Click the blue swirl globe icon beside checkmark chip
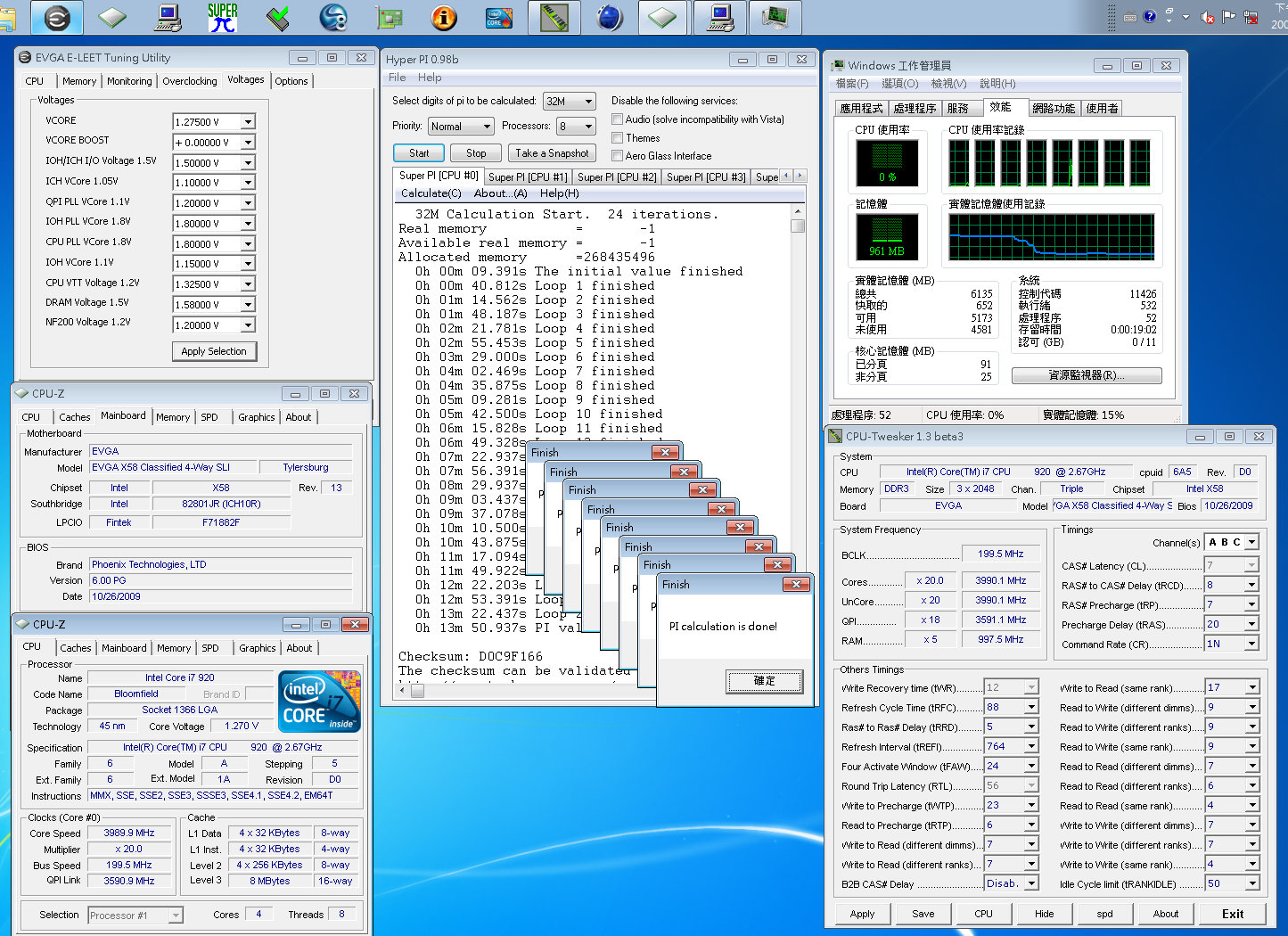Screen dimensions: 1288x936 point(333,17)
